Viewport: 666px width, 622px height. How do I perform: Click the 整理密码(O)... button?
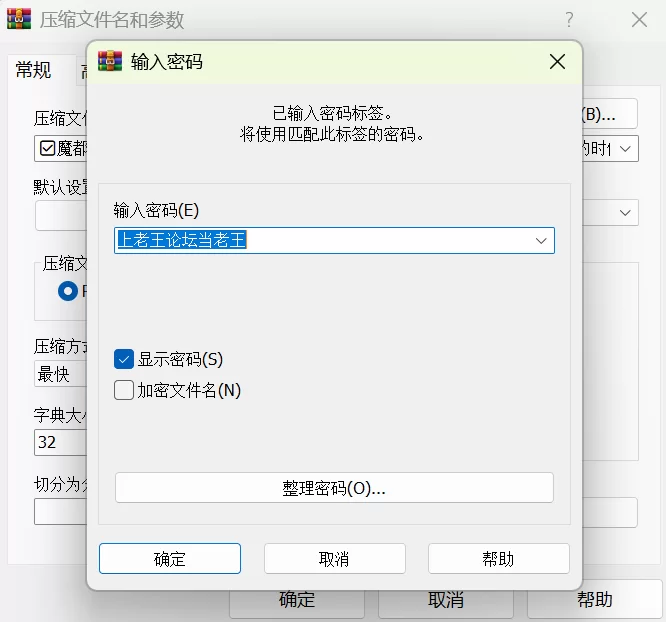tap(334, 488)
